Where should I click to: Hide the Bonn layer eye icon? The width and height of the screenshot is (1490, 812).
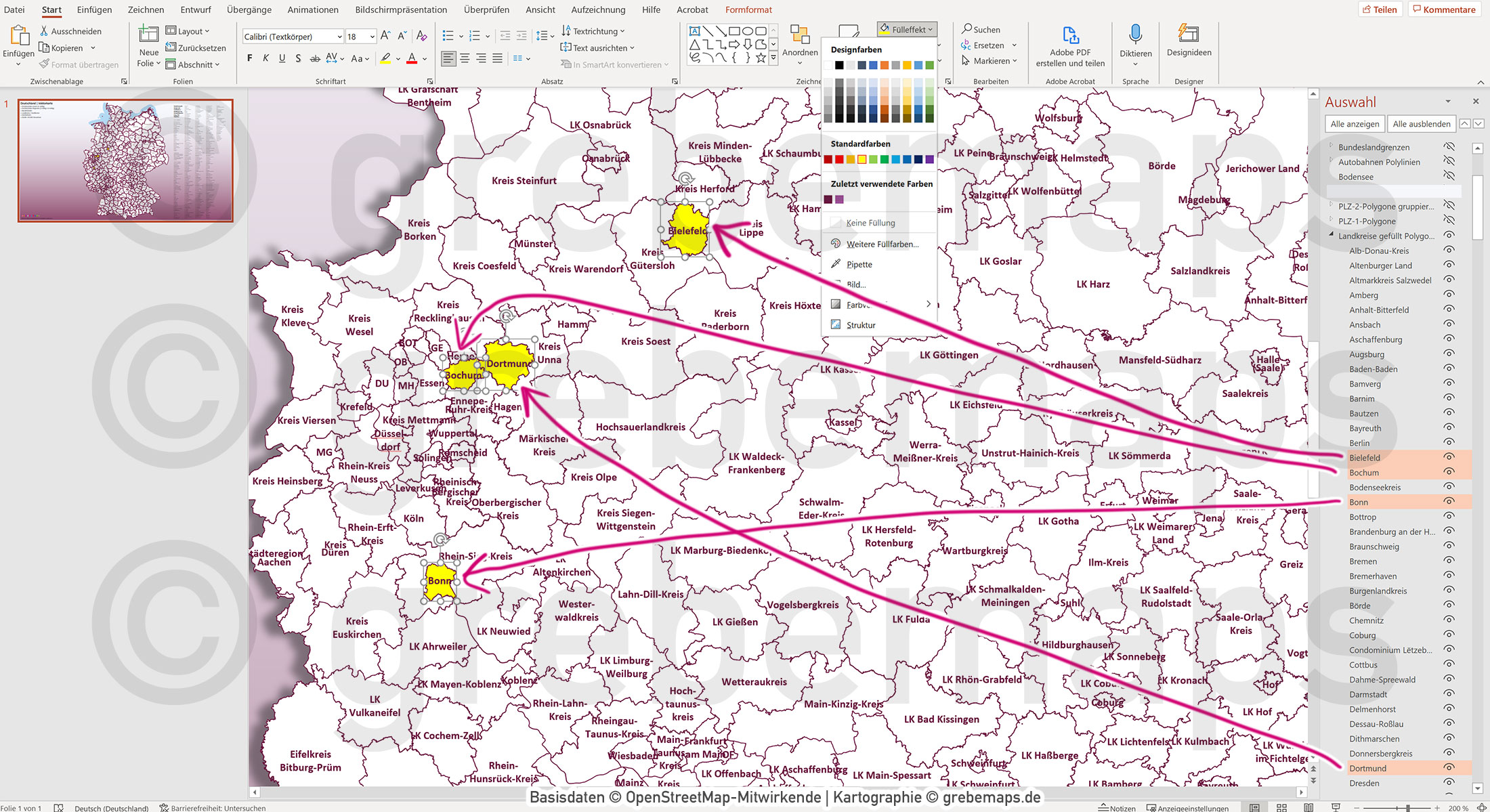(1449, 502)
